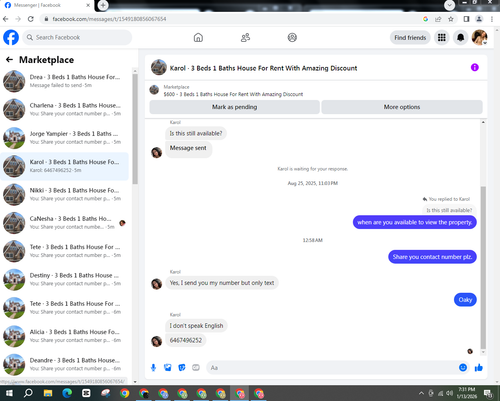Viewport: 500px width, 401px height.
Task: Click the 6467496252 phone number message
Action: click(x=186, y=340)
